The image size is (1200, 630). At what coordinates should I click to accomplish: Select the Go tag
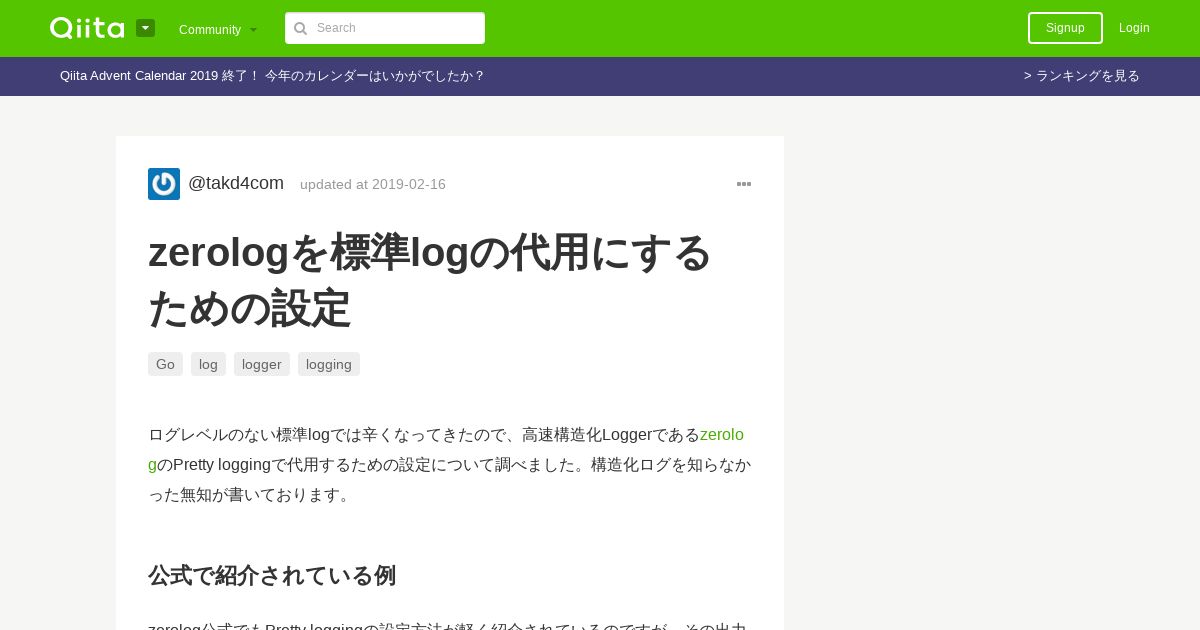165,364
